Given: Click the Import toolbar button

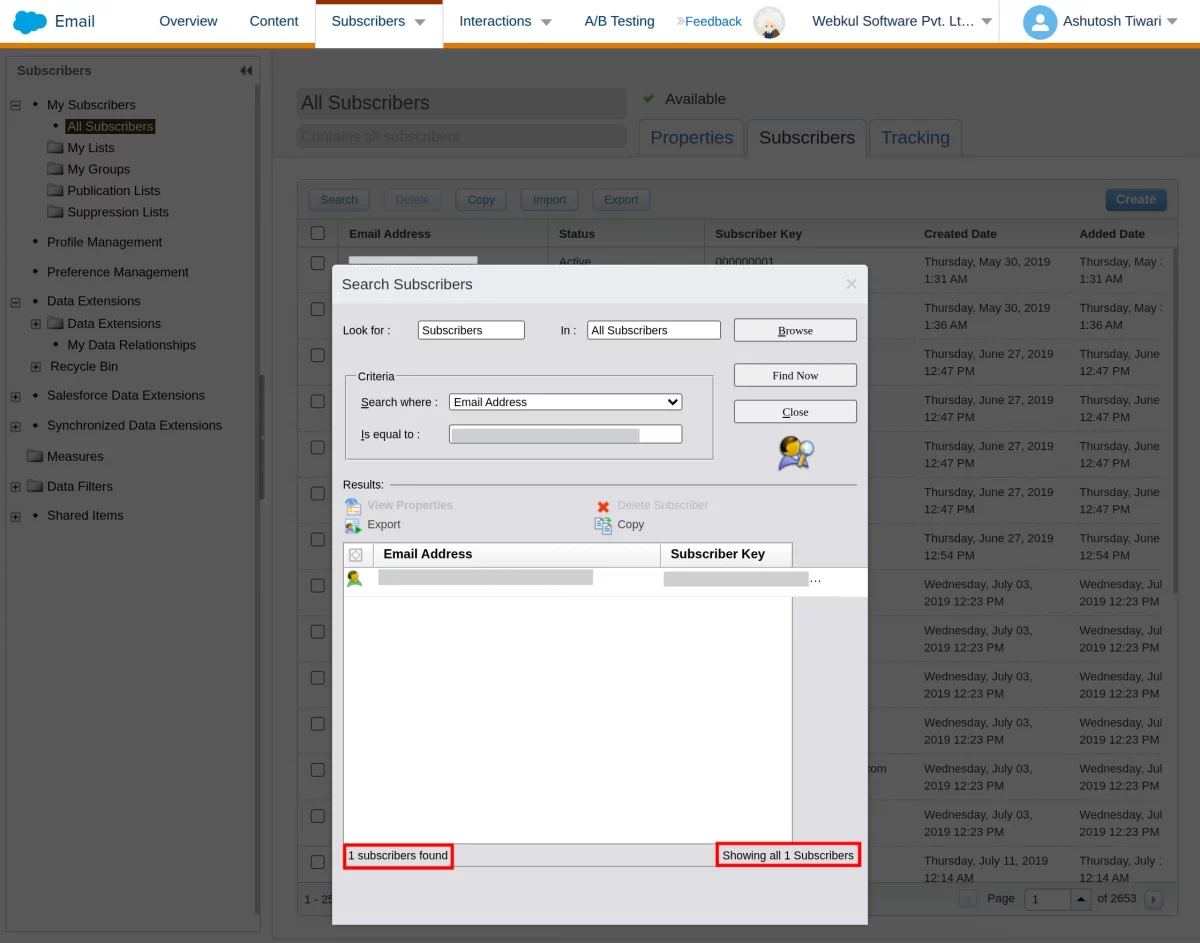Looking at the screenshot, I should tap(549, 200).
